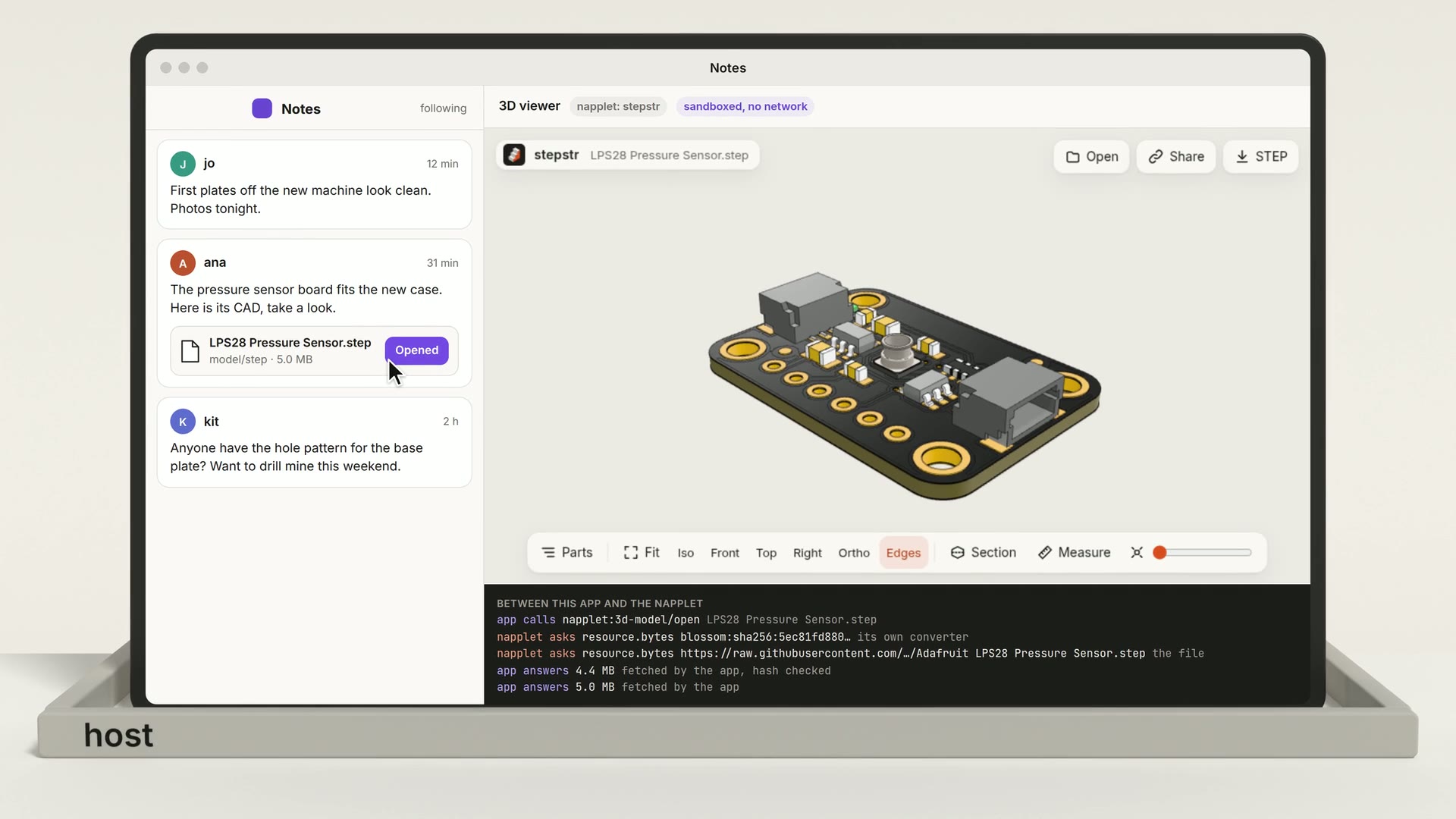Click the 'following' feed label
Screen dimensions: 1456x819
click(443, 108)
